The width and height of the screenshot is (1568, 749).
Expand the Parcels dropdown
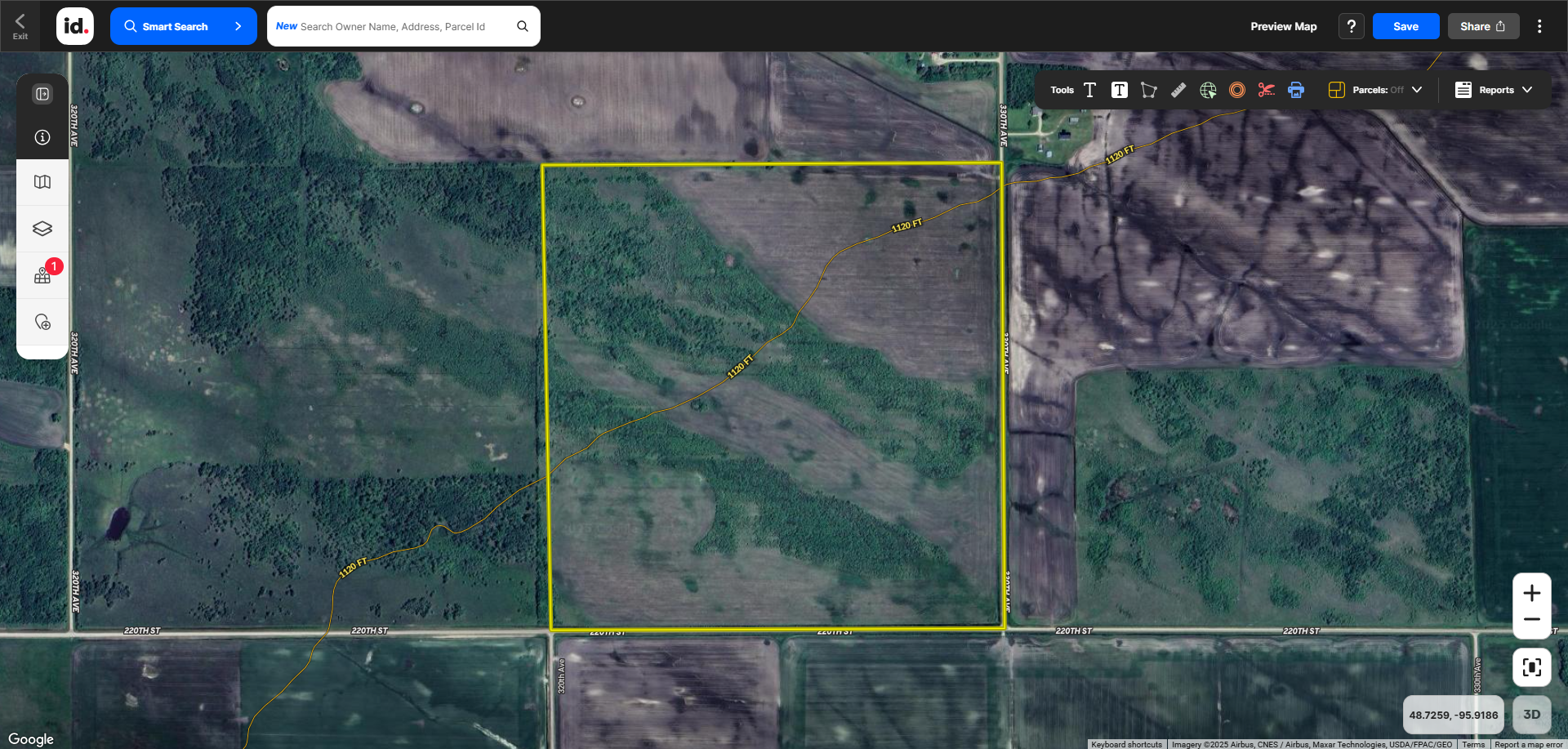[1418, 90]
